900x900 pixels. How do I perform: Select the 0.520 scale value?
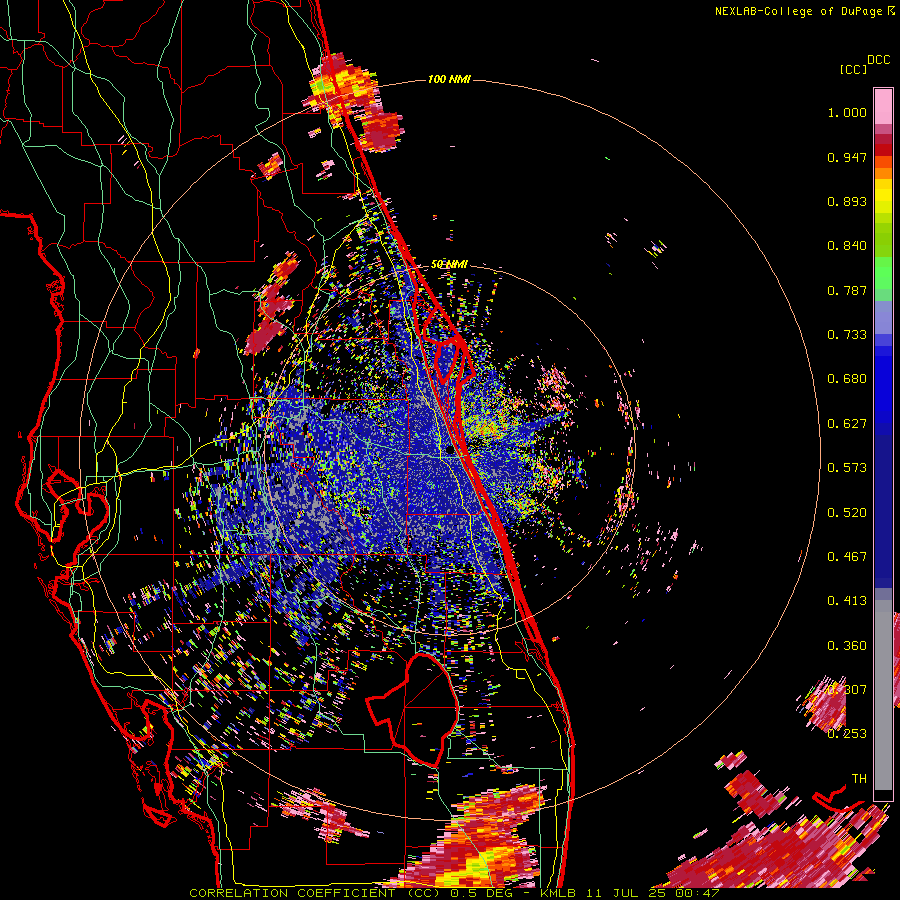847,513
